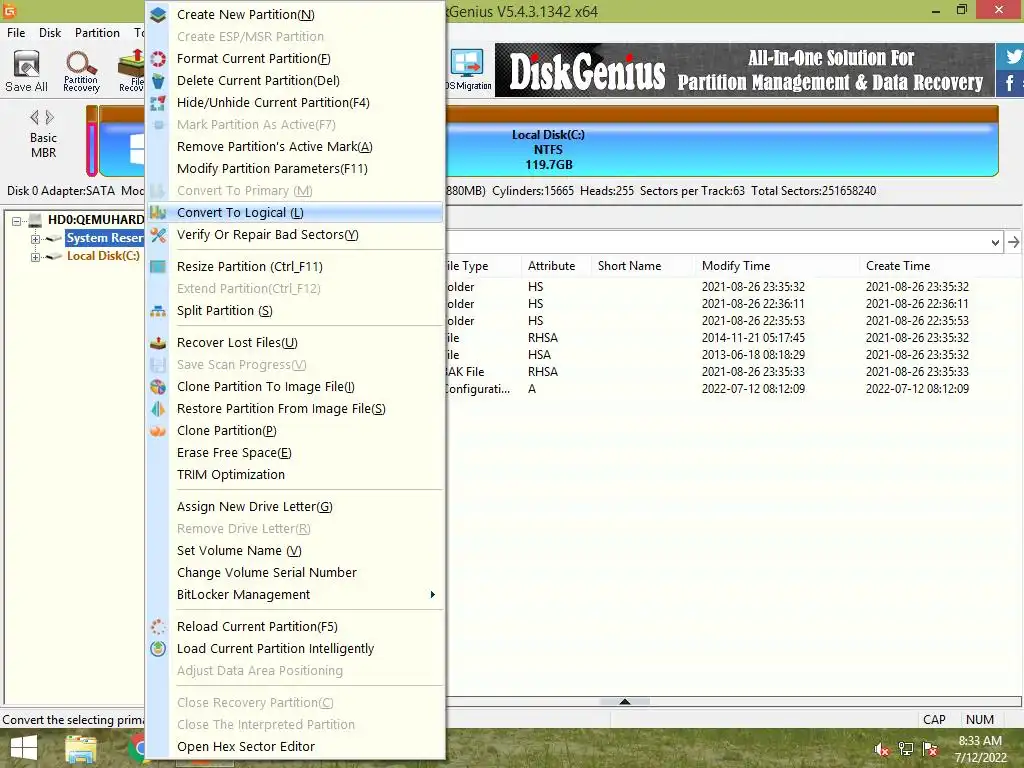Screen dimensions: 1024x768
Task: Open Partition Recovery toolbar tool
Action: (x=81, y=71)
